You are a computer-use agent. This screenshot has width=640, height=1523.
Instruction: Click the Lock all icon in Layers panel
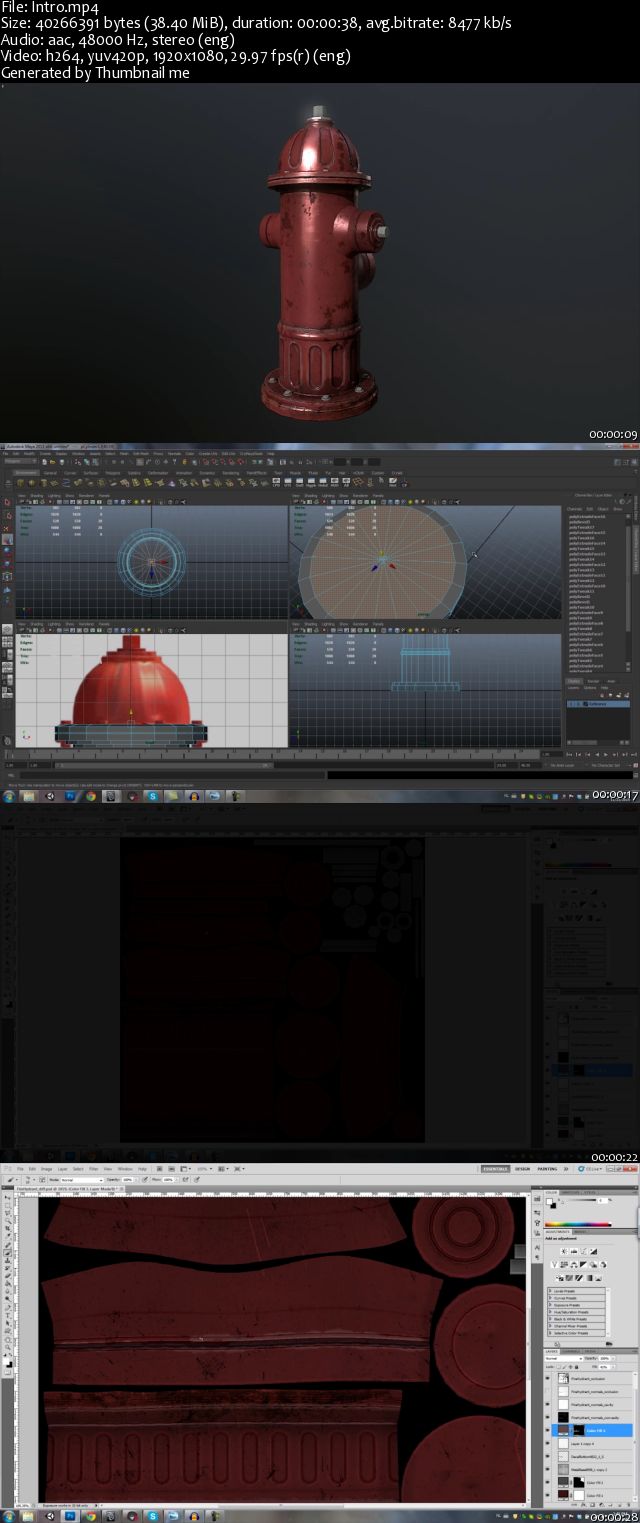[x=577, y=1367]
